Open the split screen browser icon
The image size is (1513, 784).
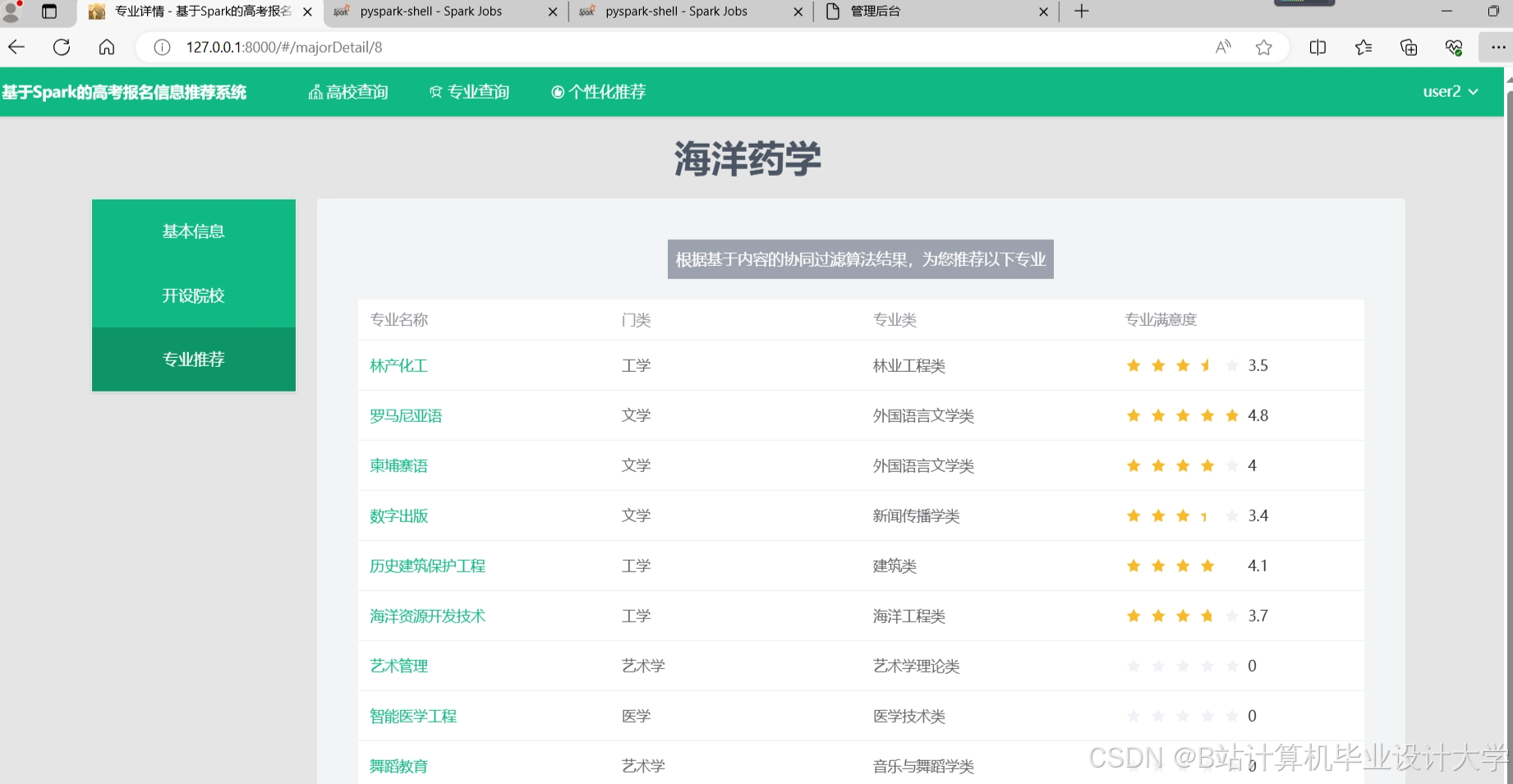pos(1317,47)
